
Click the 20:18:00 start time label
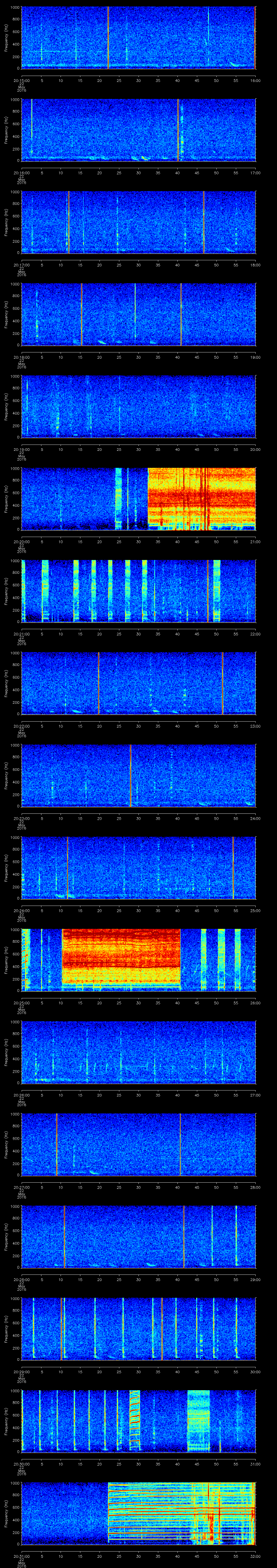[x=21, y=357]
